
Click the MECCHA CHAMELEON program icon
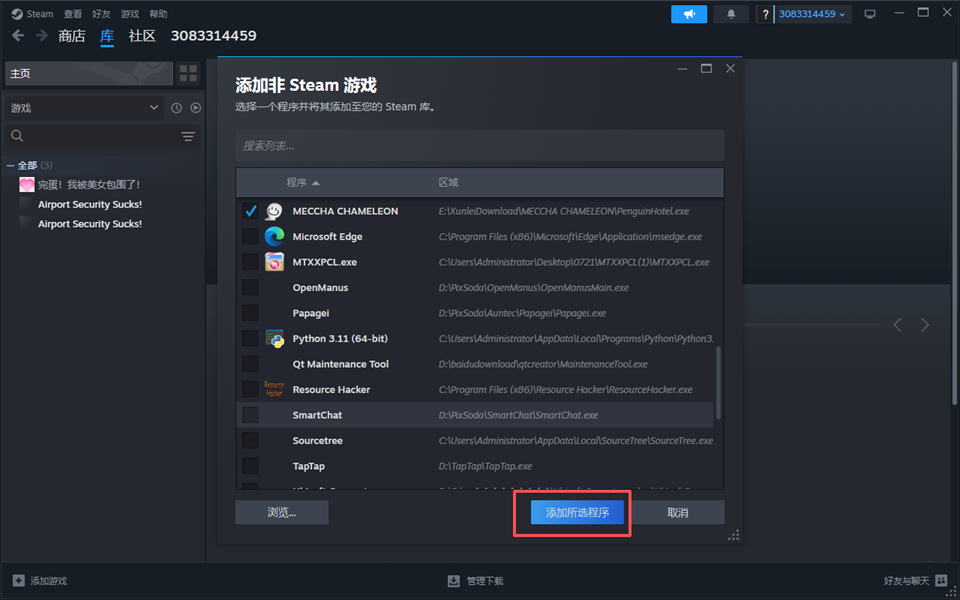tap(274, 211)
